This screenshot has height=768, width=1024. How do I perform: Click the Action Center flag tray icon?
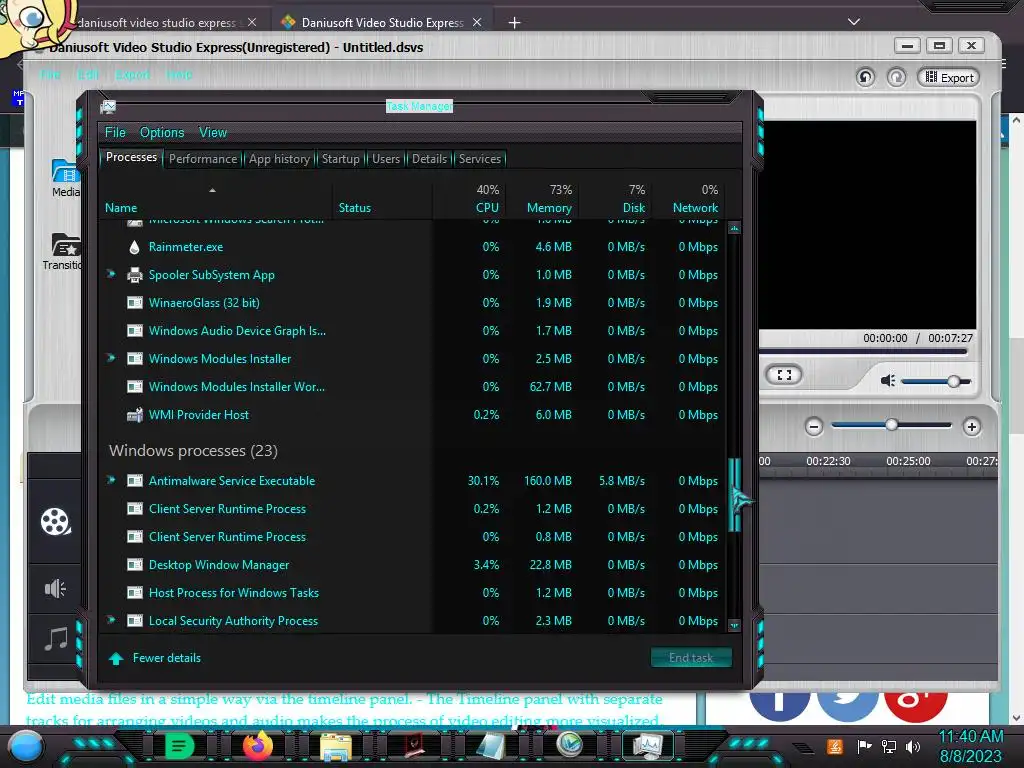pyautogui.click(x=864, y=746)
